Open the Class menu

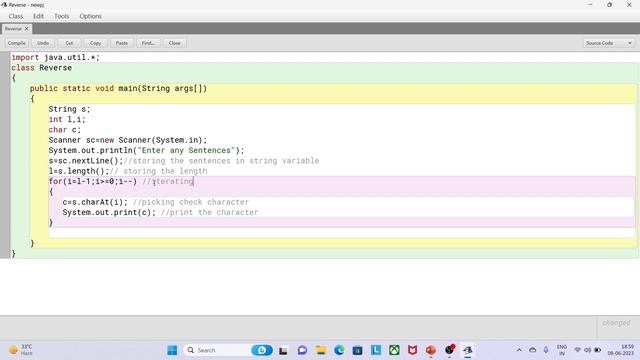(16, 16)
